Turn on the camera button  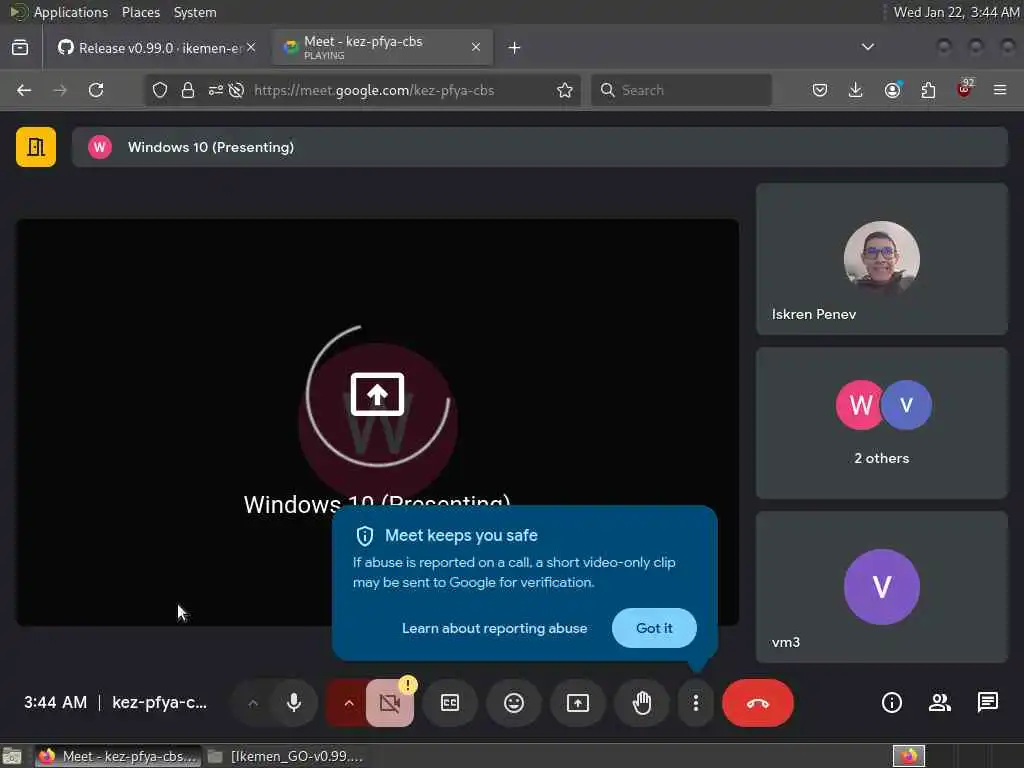click(390, 703)
